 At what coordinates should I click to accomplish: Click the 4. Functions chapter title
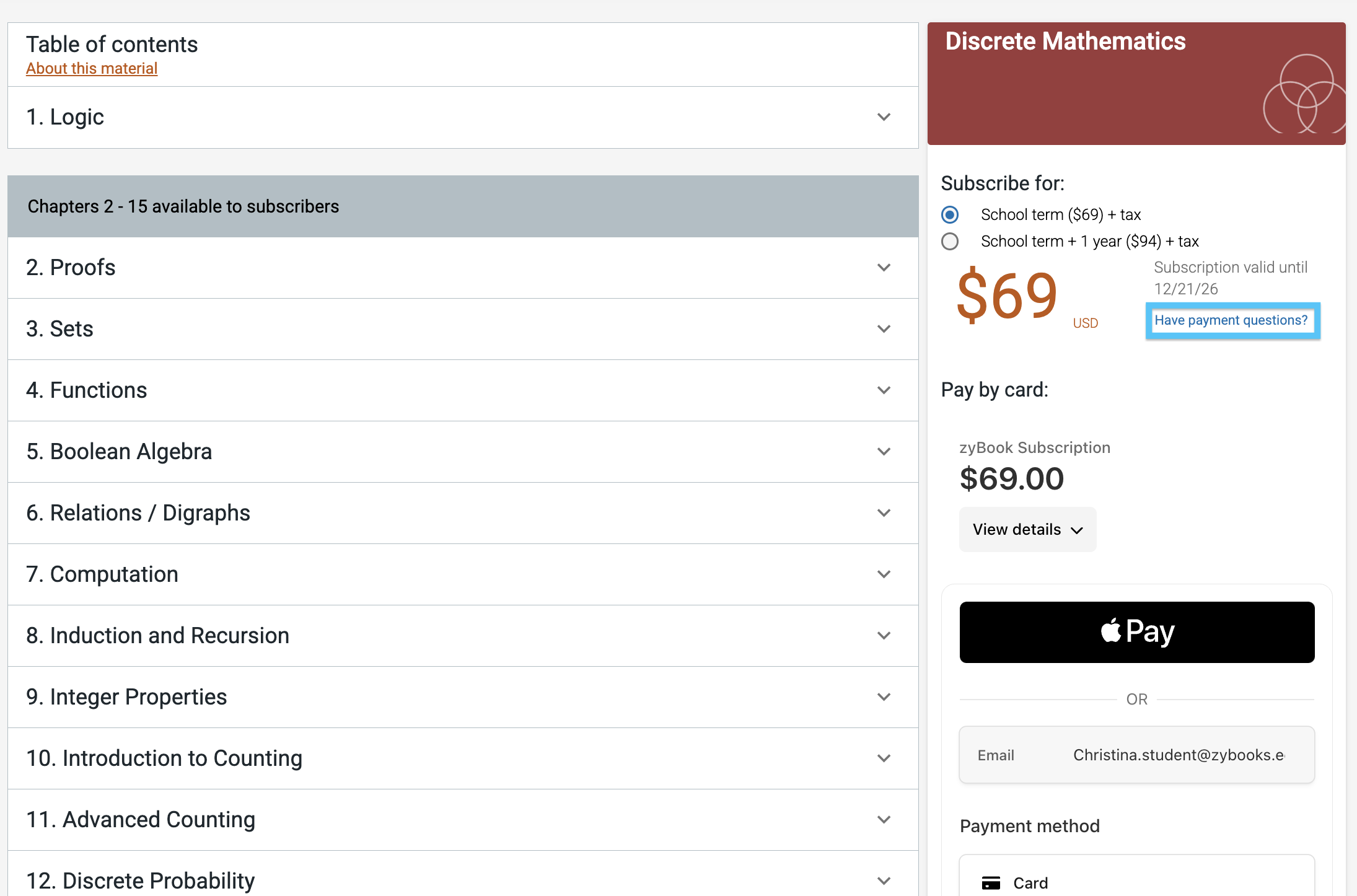tap(87, 390)
